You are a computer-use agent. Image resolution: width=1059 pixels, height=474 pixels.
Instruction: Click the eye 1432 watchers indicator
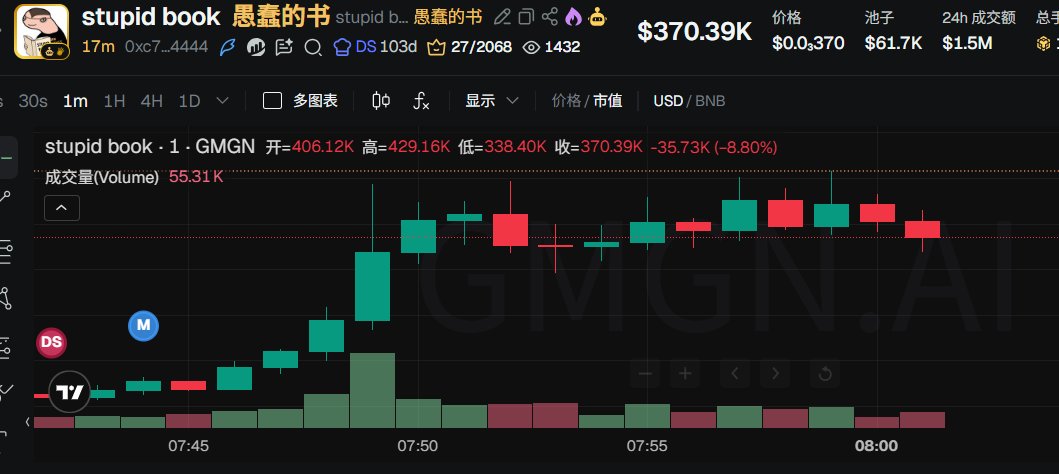coord(552,47)
